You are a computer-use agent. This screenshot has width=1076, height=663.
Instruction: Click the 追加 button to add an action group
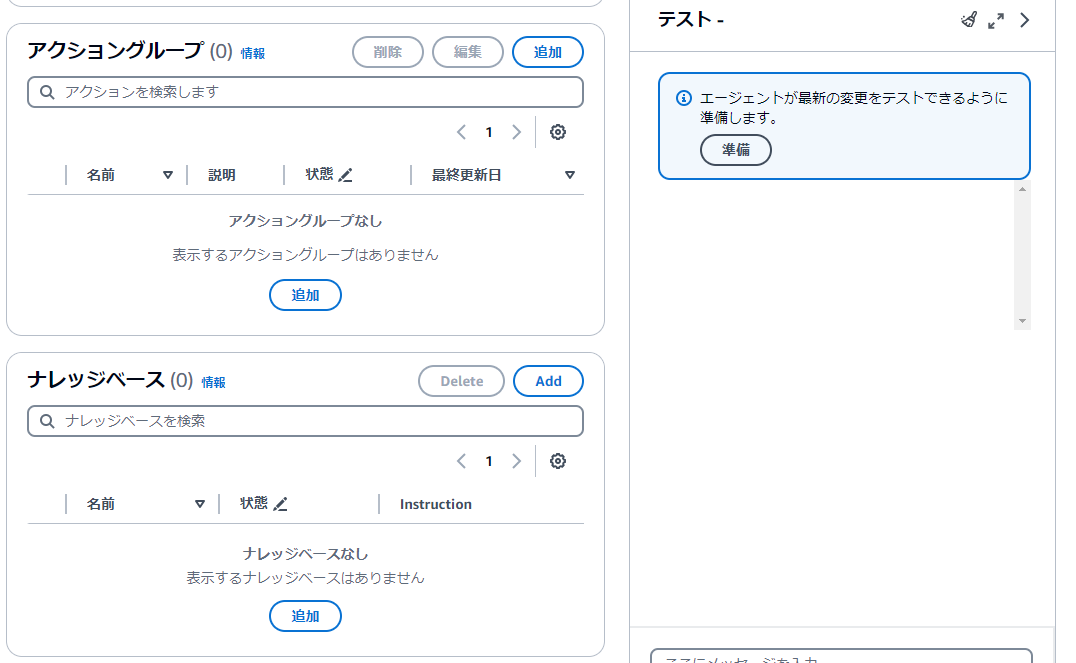[547, 51]
